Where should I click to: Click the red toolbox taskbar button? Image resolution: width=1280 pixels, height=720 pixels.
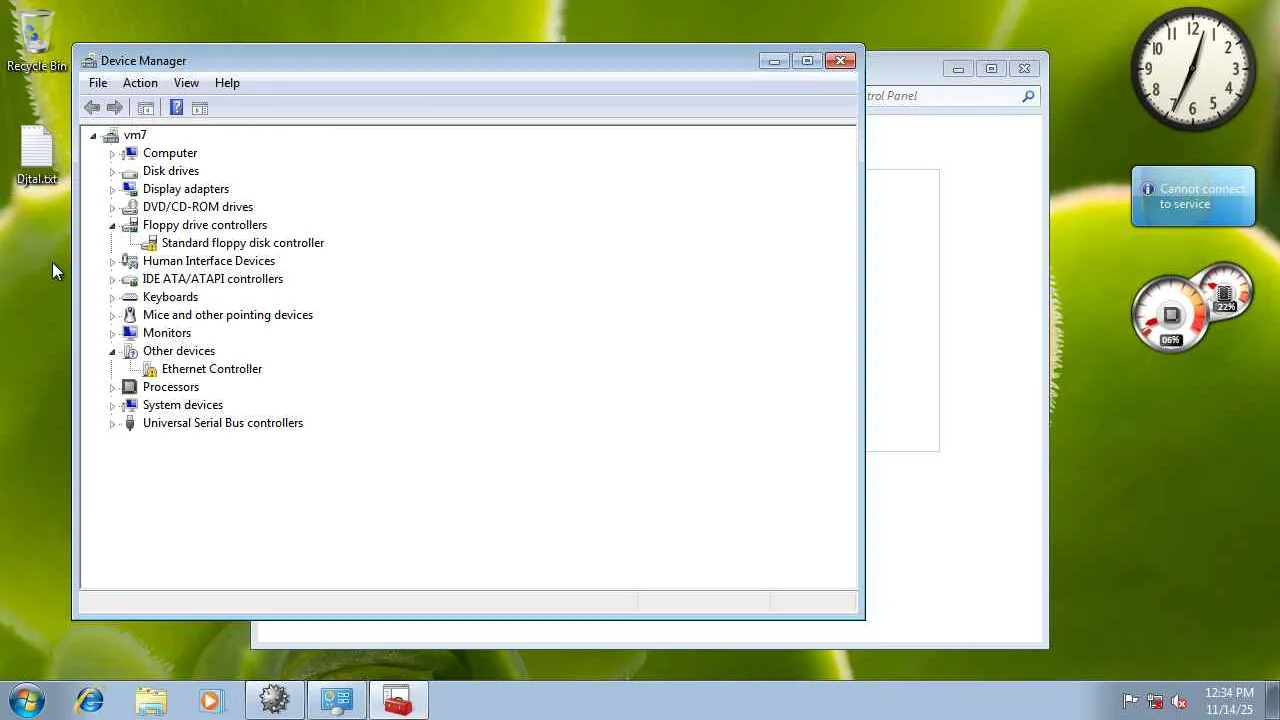[x=399, y=700]
